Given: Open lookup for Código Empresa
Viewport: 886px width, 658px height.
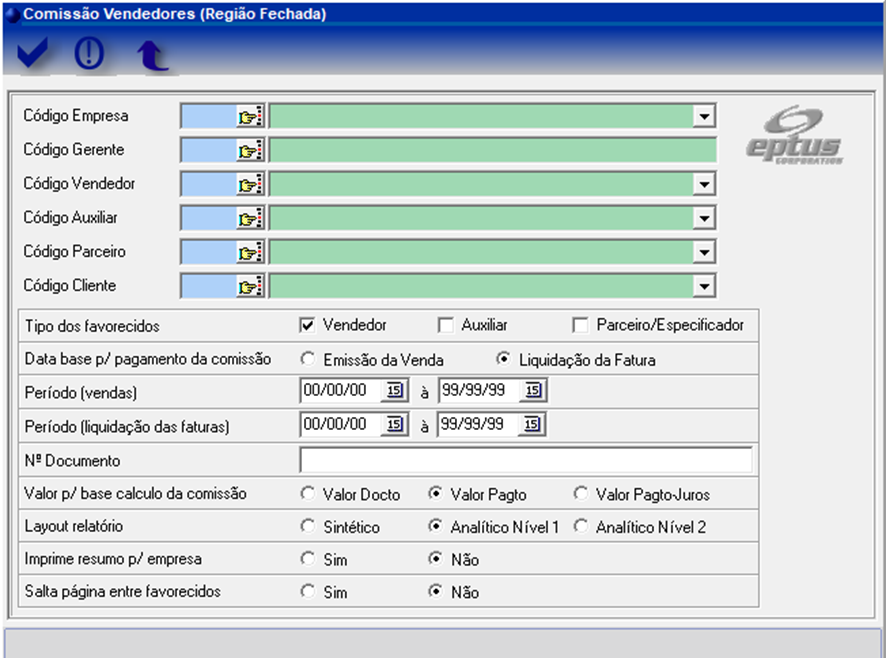Looking at the screenshot, I should pos(248,117).
